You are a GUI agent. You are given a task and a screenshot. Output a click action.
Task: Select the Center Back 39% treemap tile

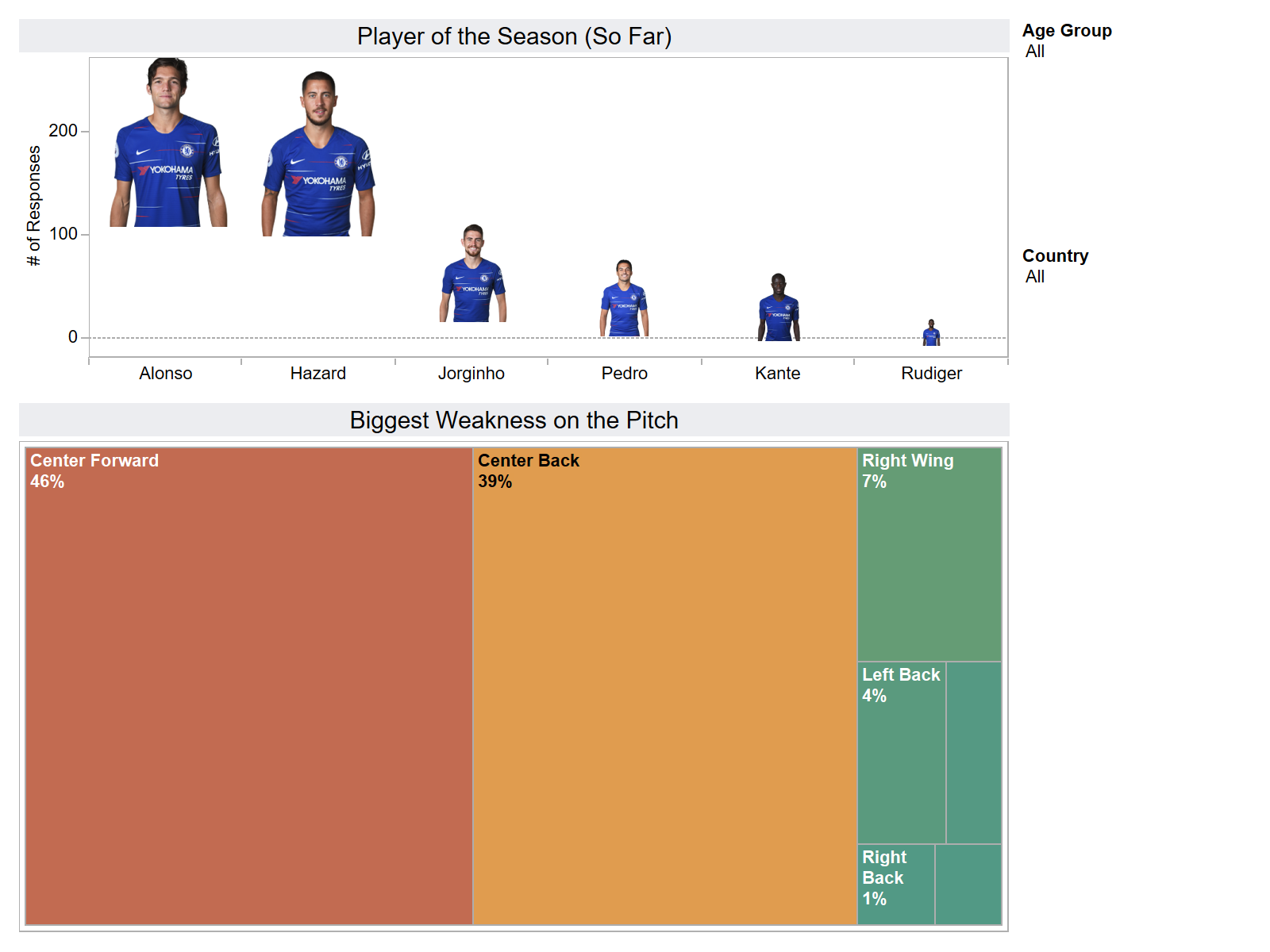coord(665,686)
